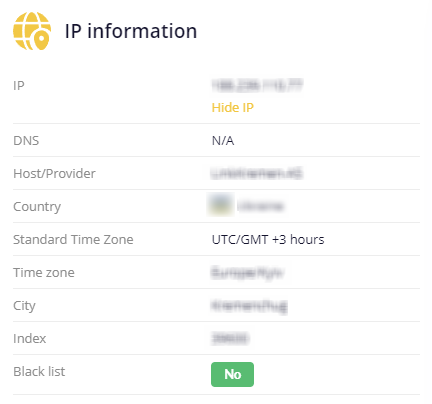Image resolution: width=432 pixels, height=404 pixels.
Task: Click the Black list label
Action: pyautogui.click(x=39, y=371)
